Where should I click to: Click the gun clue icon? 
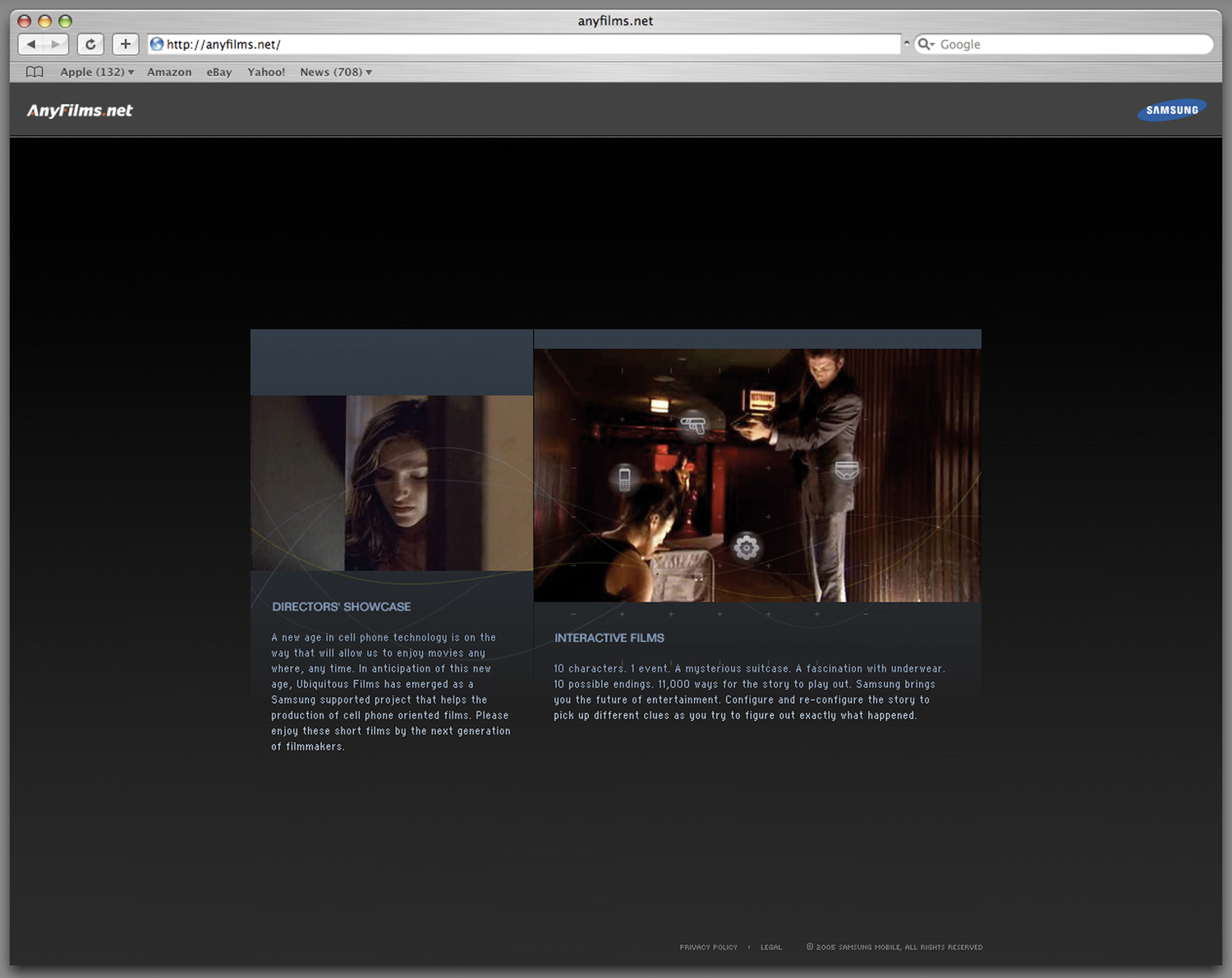(693, 425)
